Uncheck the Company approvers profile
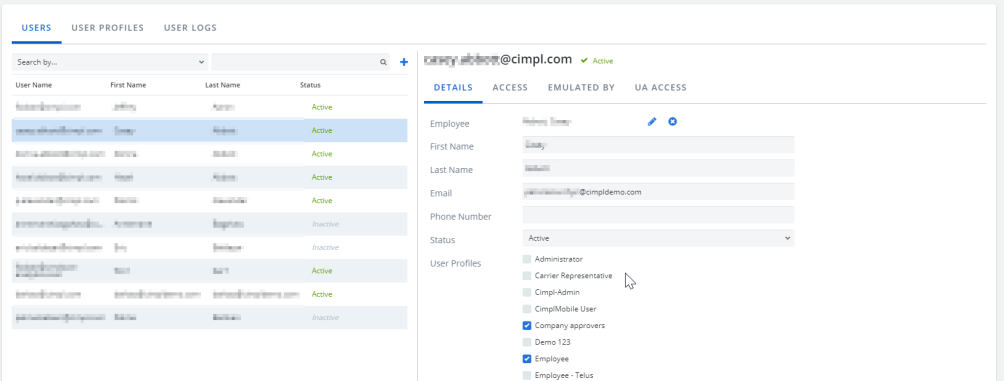The width and height of the screenshot is (1004, 381). 527,326
